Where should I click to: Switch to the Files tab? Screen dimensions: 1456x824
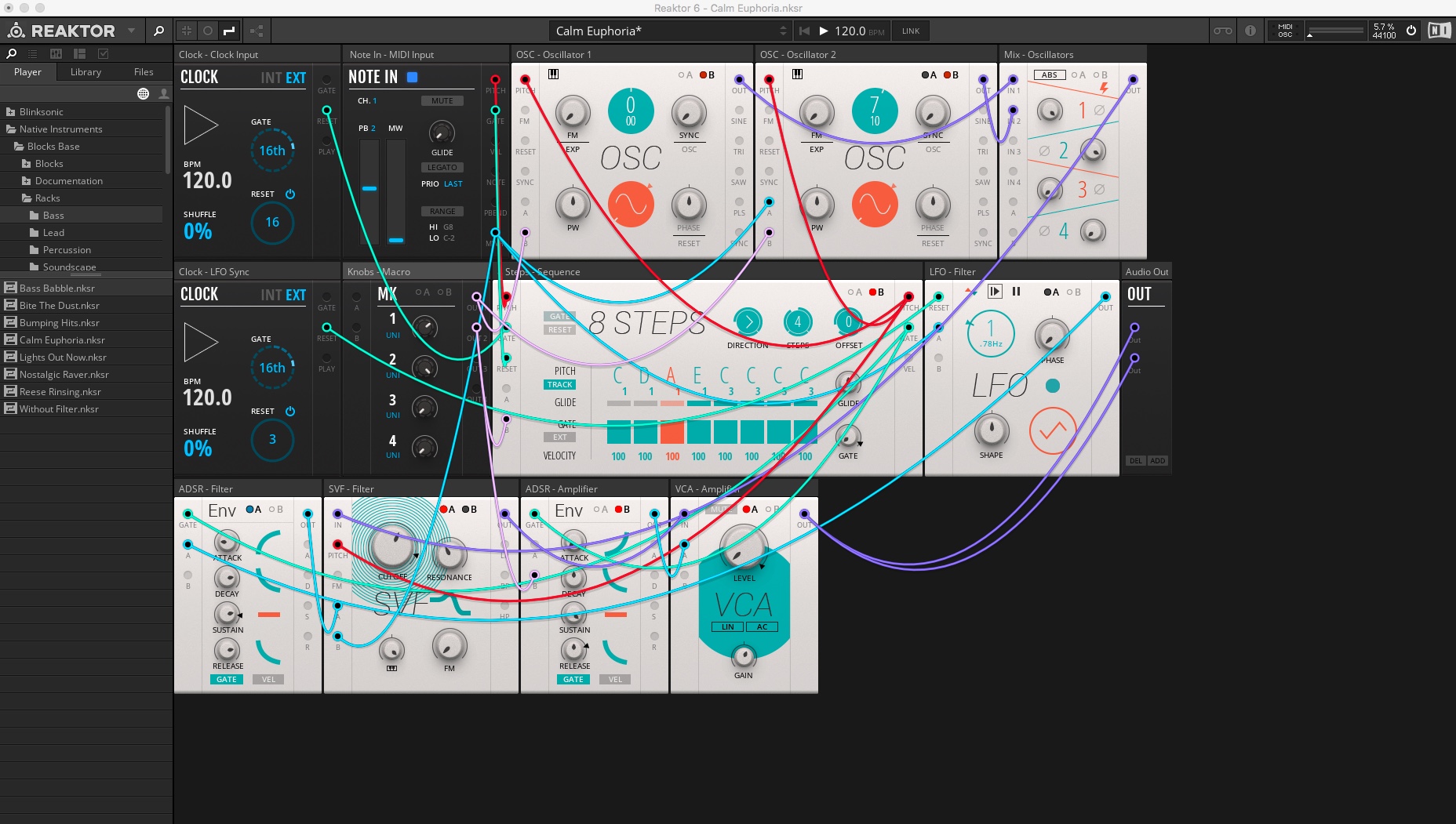pyautogui.click(x=144, y=71)
